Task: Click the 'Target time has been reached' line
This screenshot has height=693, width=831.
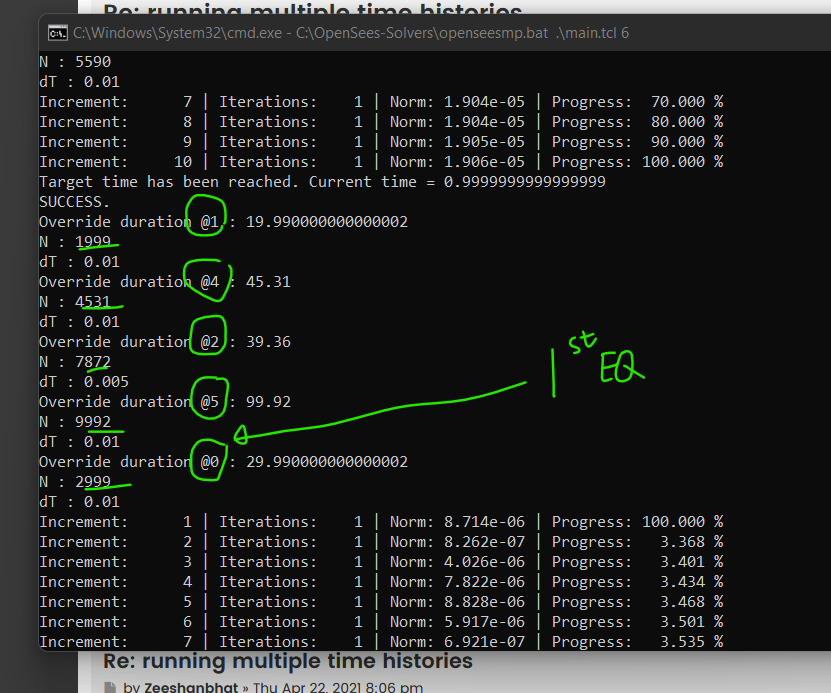Action: pos(322,182)
